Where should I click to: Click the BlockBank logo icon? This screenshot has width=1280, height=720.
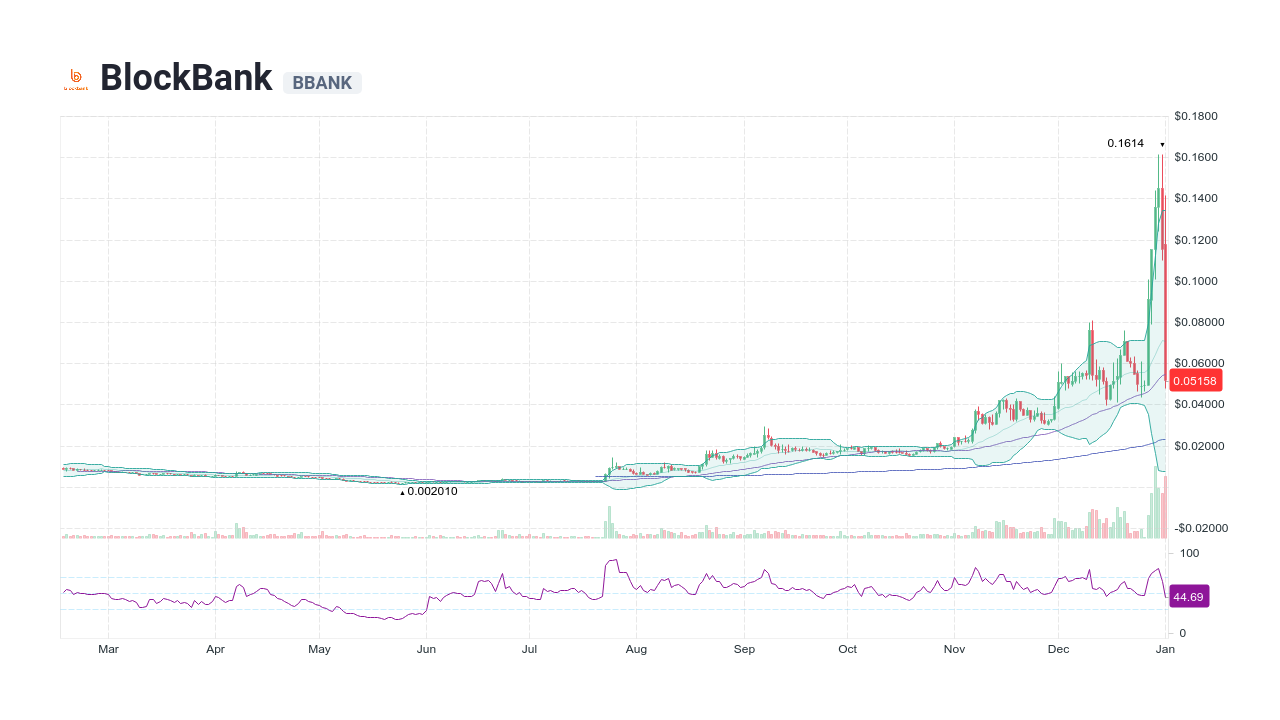click(76, 79)
